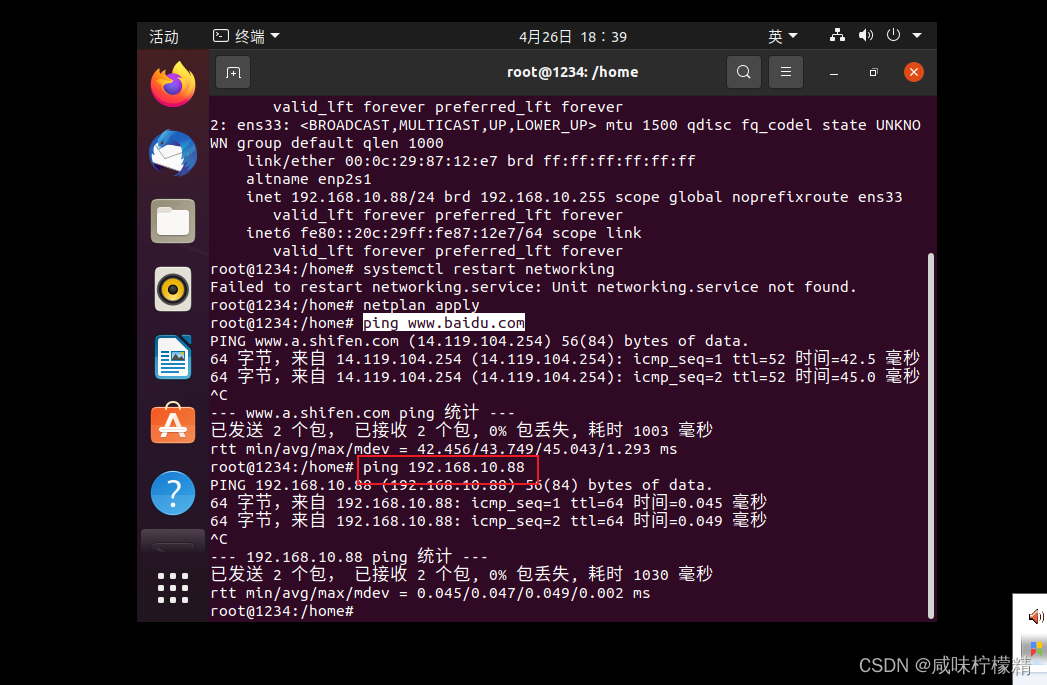Open a new terminal tab
1047x685 pixels.
(x=232, y=71)
